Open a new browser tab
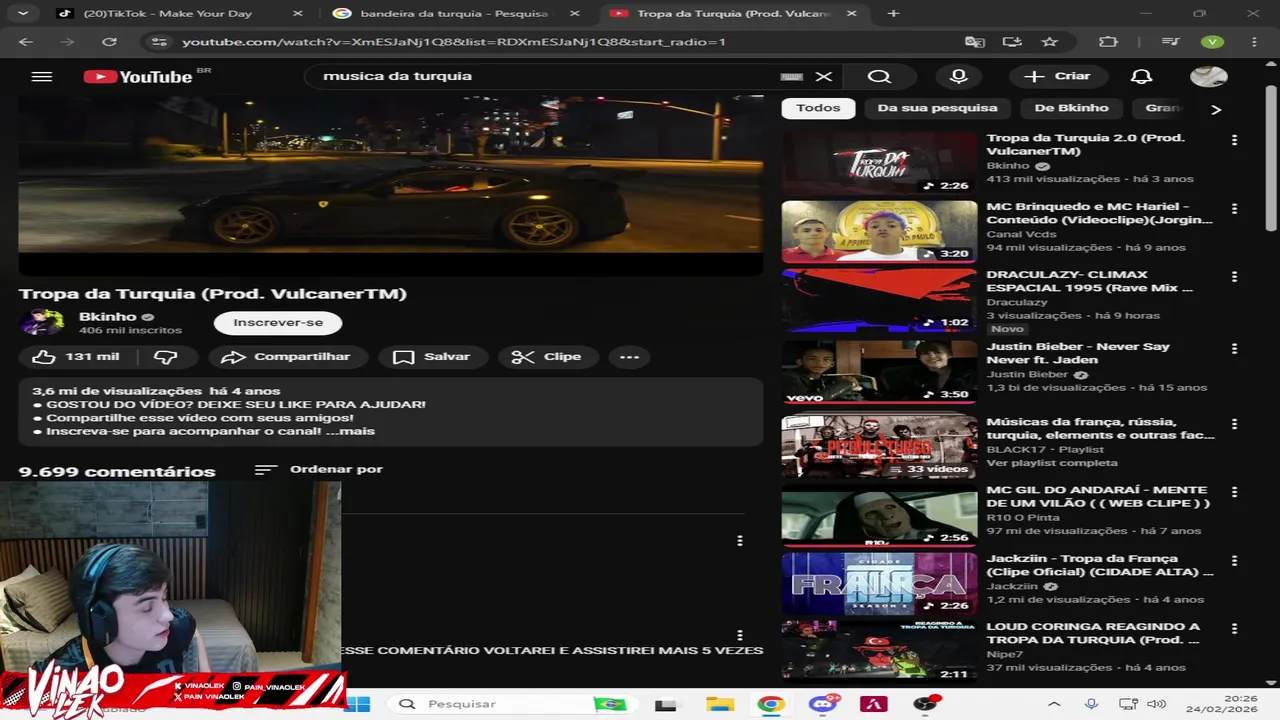Image resolution: width=1280 pixels, height=720 pixels. [x=893, y=14]
